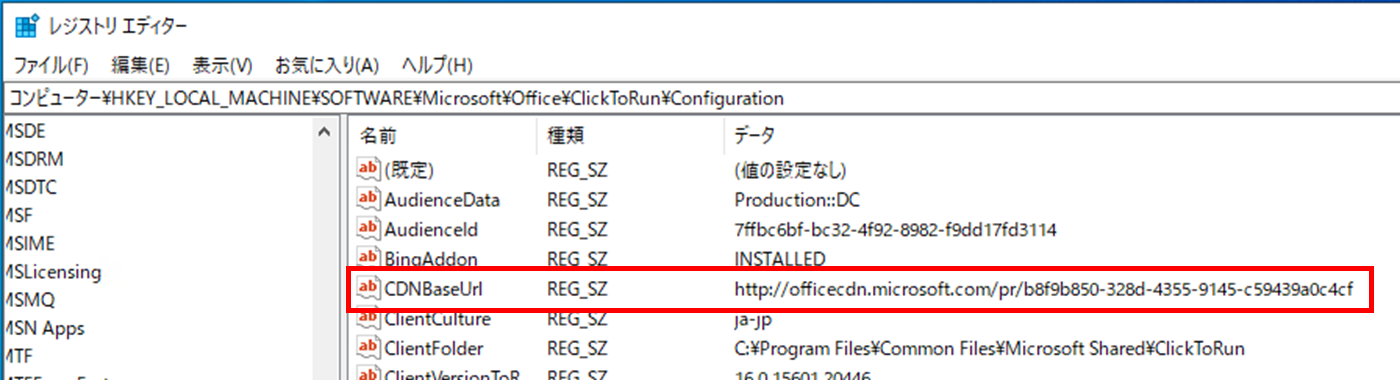The width and height of the screenshot is (1400, 380).
Task: Open the ファイル(F) menu
Action: point(51,66)
